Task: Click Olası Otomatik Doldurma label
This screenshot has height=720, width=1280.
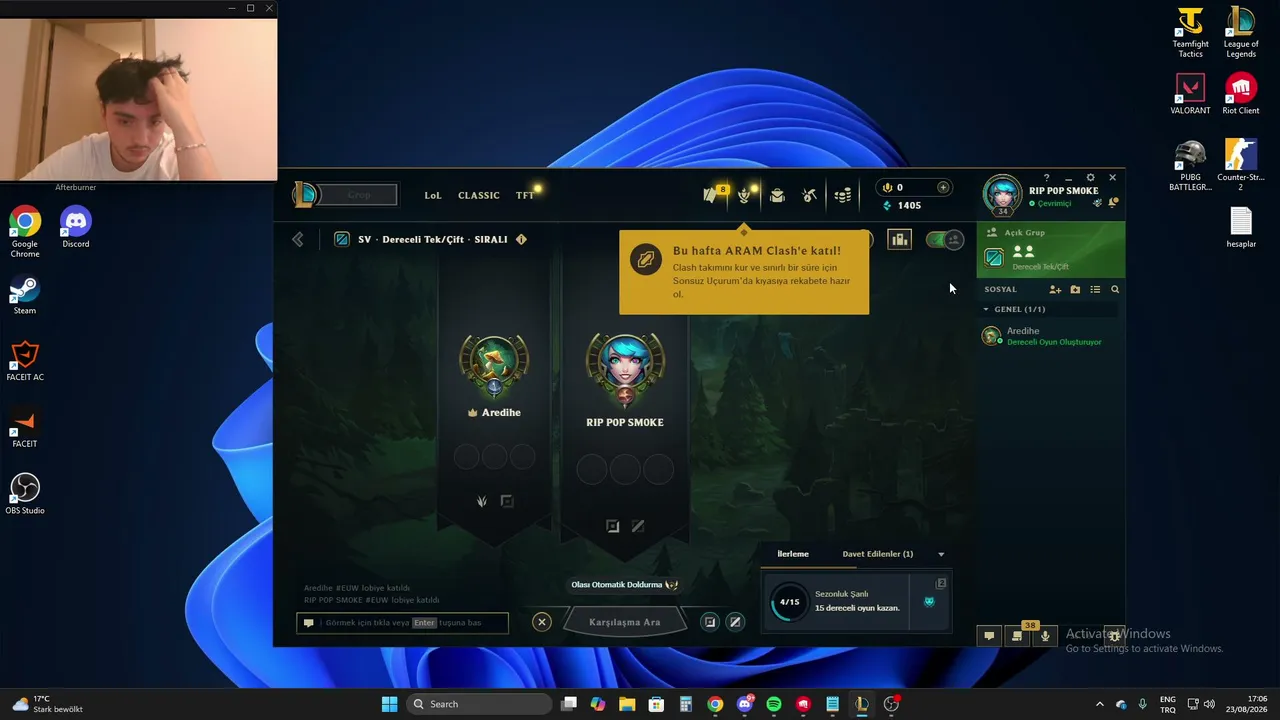Action: tap(625, 585)
